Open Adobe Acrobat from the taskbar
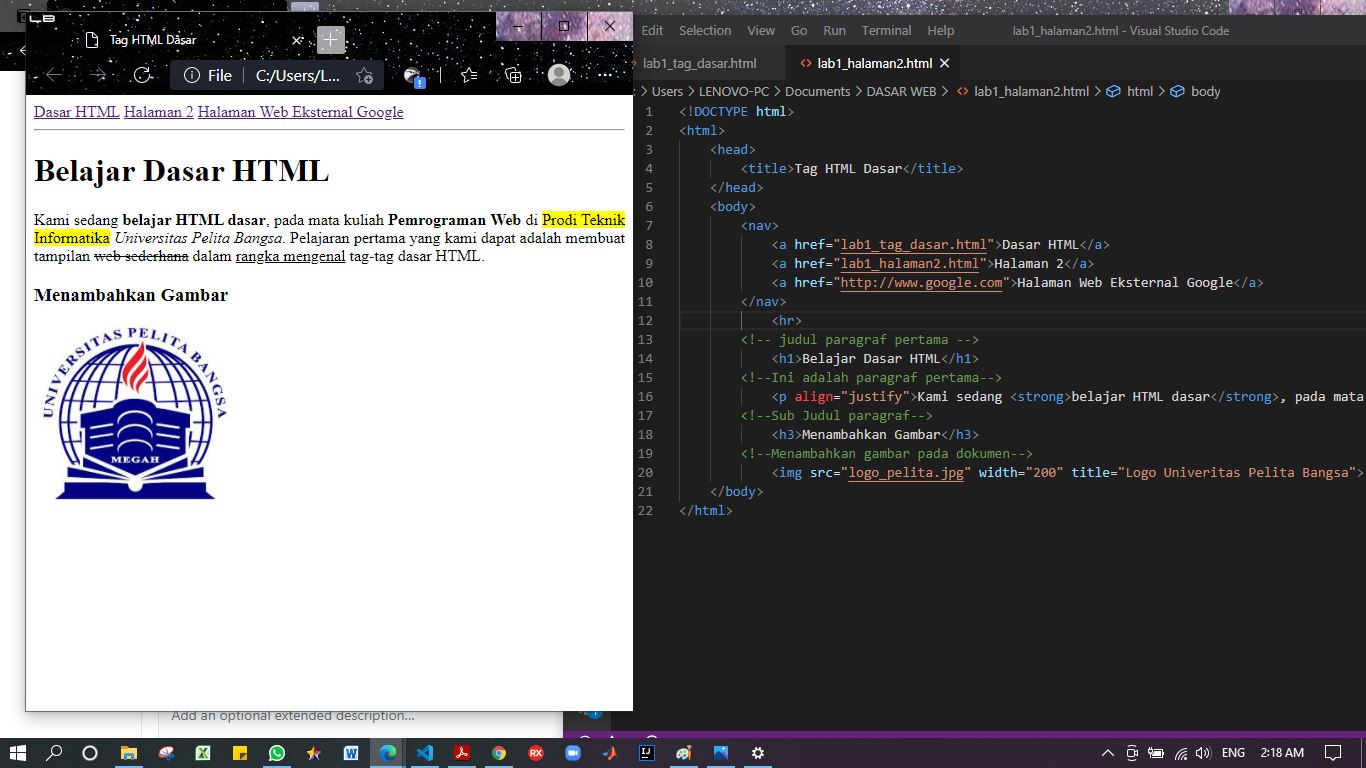The image size is (1366, 768). click(462, 753)
